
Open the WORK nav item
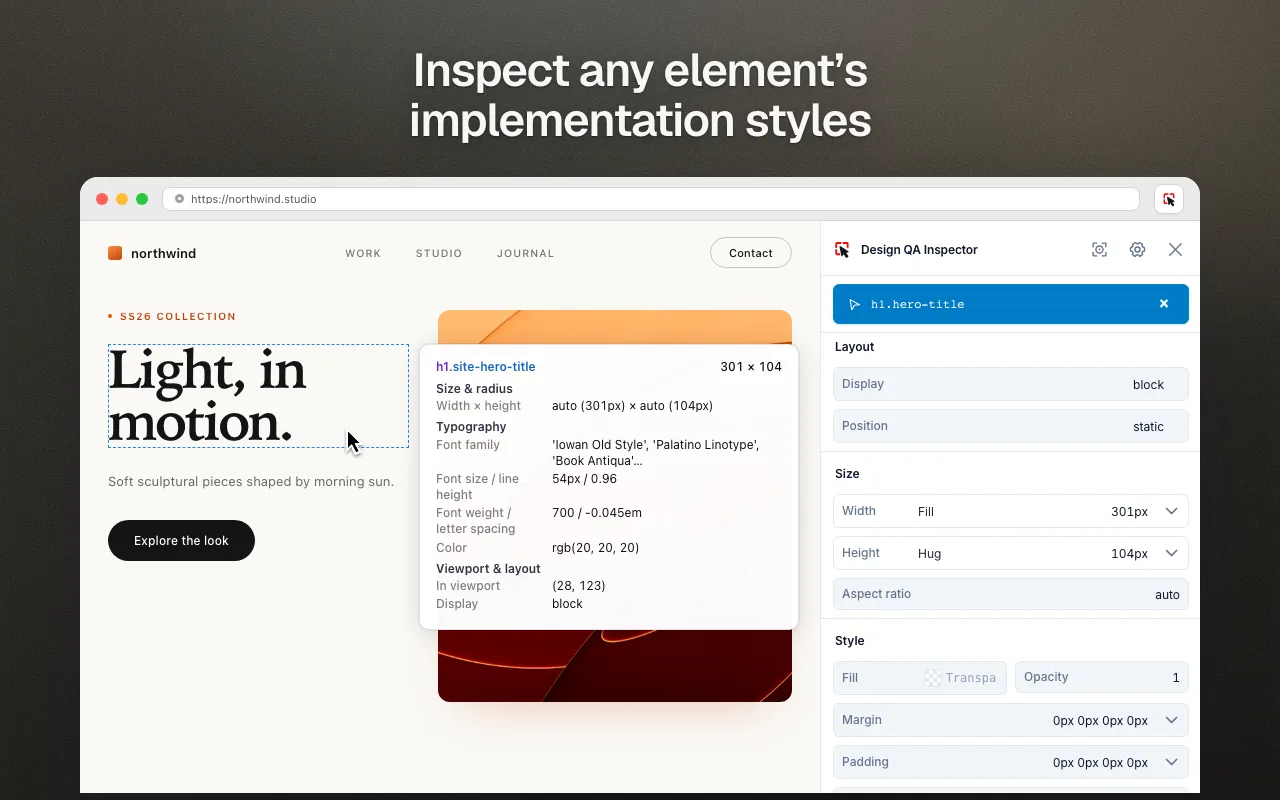click(363, 254)
